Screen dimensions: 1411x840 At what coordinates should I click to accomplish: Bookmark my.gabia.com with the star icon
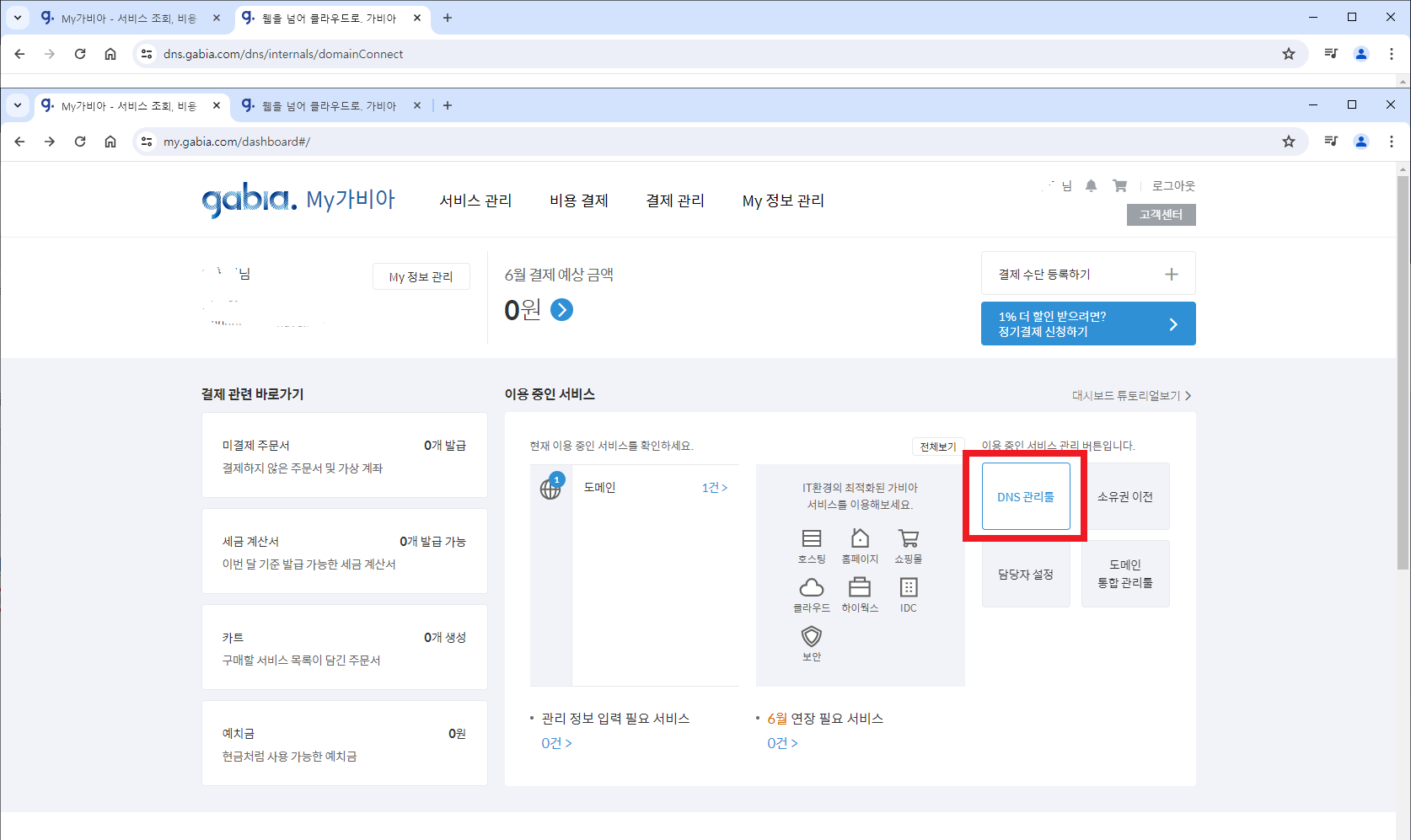(1289, 142)
